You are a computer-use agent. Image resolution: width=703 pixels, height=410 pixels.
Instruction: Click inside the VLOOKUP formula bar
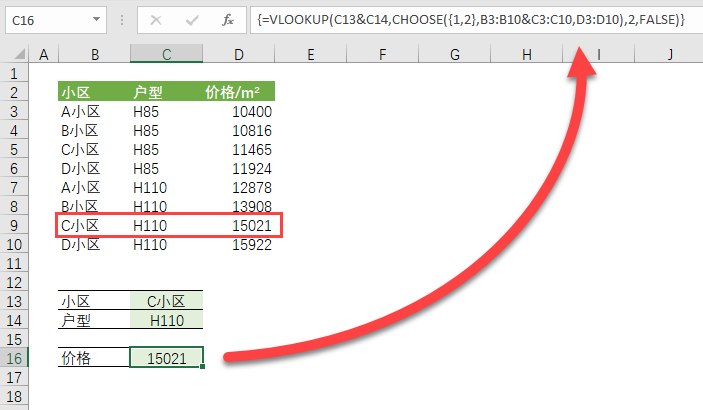pyautogui.click(x=476, y=20)
